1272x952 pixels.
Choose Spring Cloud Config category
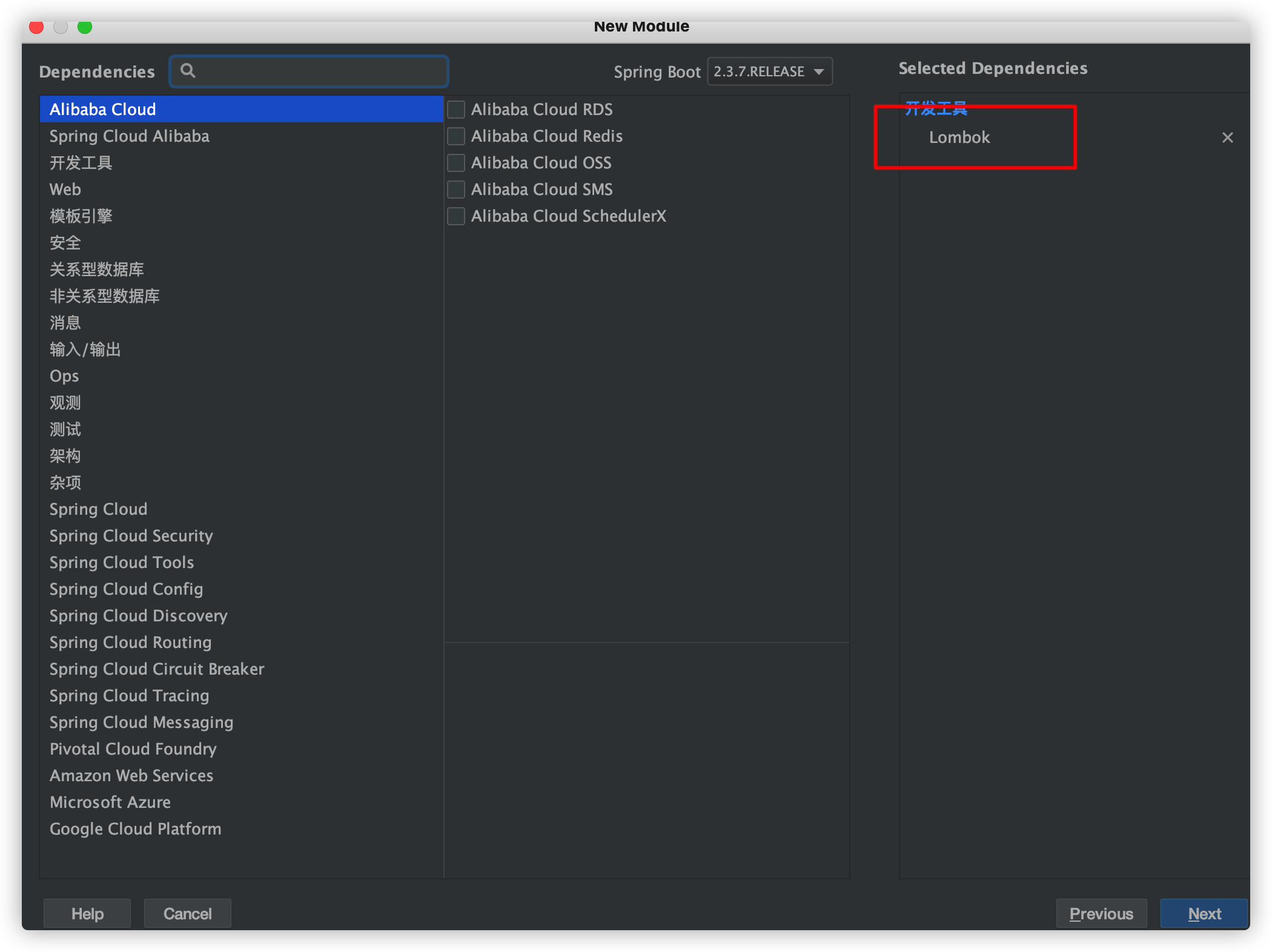pyautogui.click(x=241, y=589)
